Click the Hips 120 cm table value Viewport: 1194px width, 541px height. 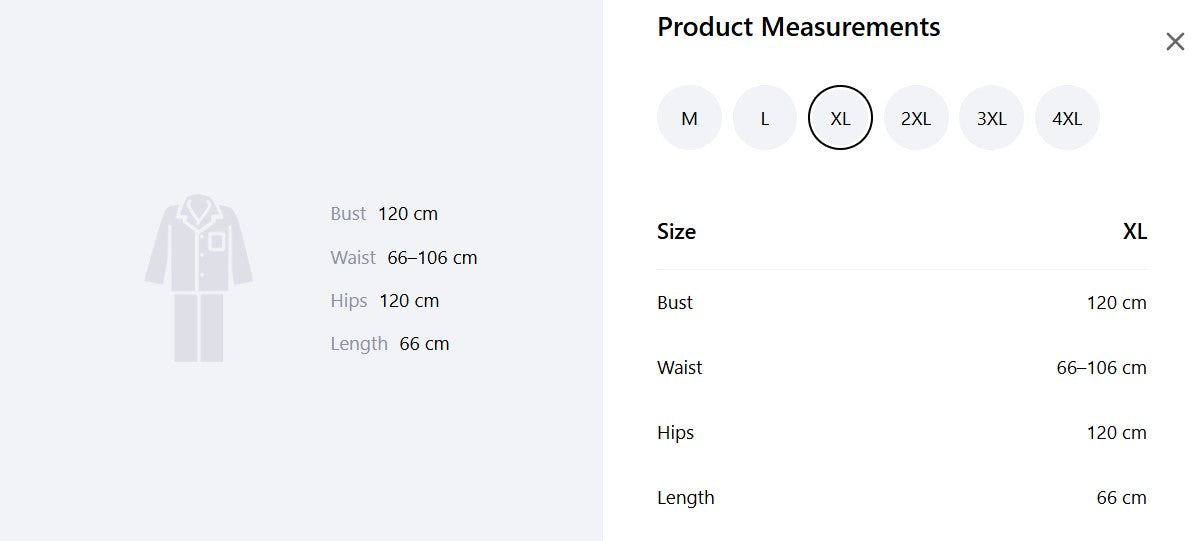tap(1116, 433)
